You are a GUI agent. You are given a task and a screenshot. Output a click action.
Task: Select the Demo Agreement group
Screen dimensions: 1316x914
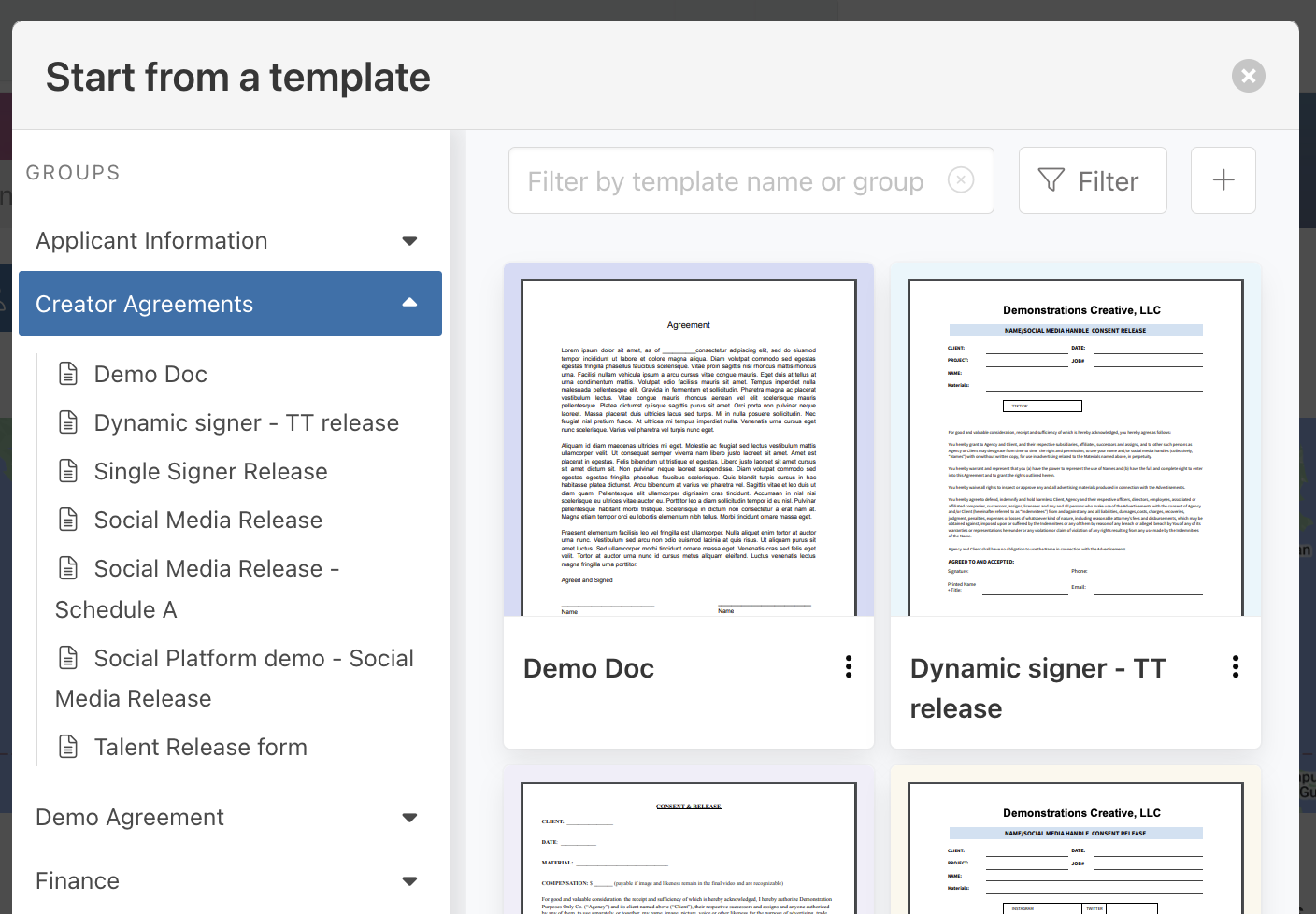(x=230, y=817)
